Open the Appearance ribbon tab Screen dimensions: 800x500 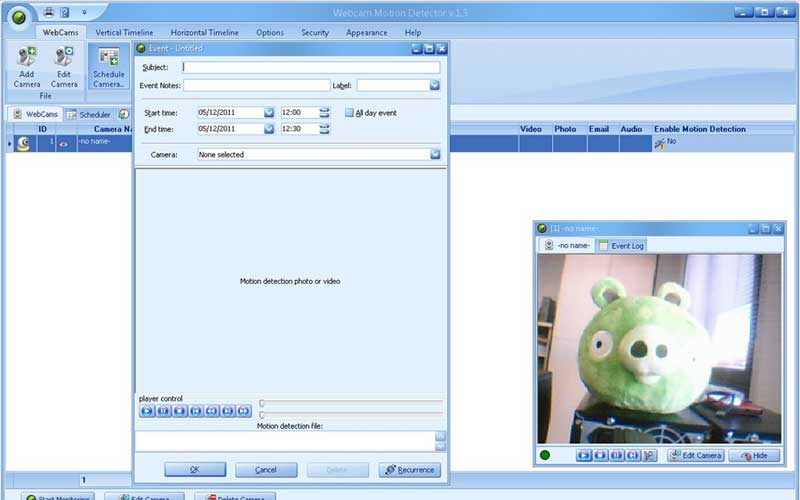pos(366,32)
